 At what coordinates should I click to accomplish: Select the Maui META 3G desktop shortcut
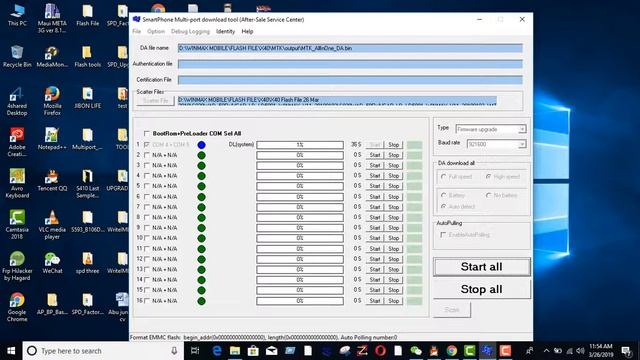(52, 18)
